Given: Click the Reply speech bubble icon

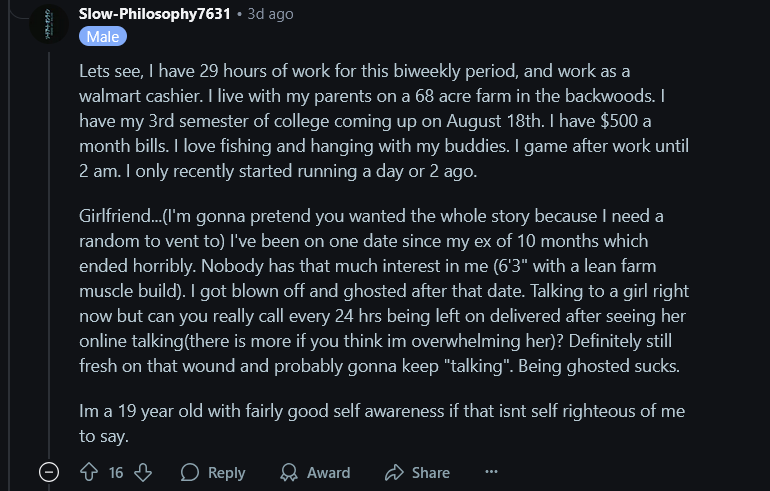Looking at the screenshot, I should coord(190,472).
